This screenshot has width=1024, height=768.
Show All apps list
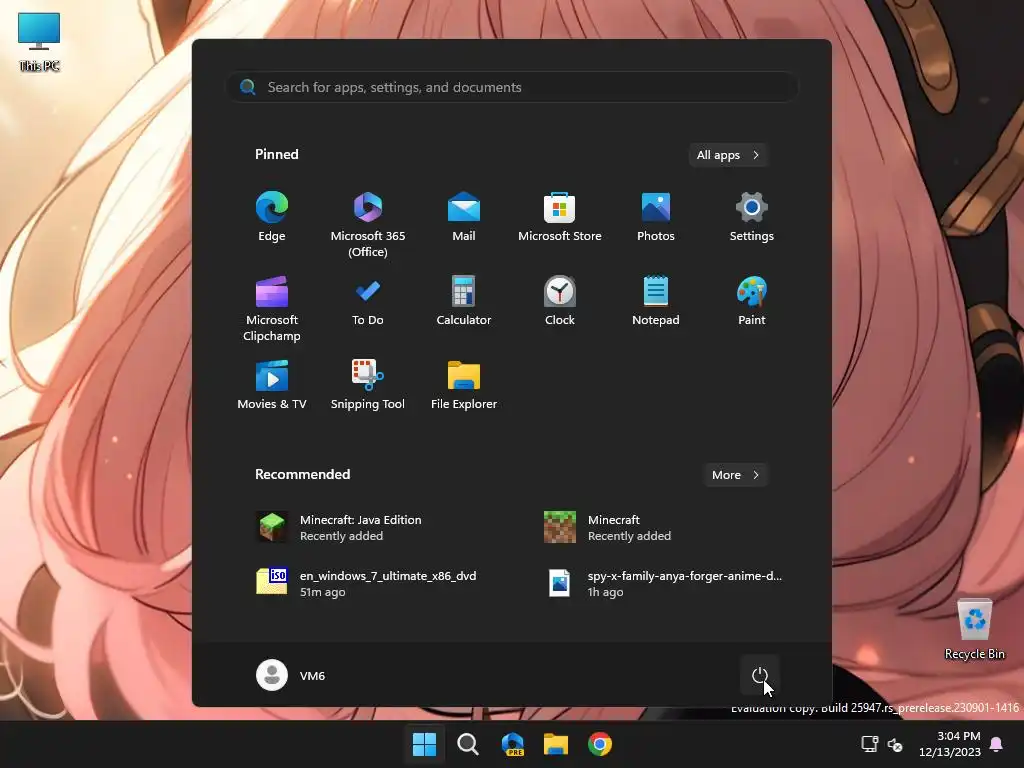(728, 155)
